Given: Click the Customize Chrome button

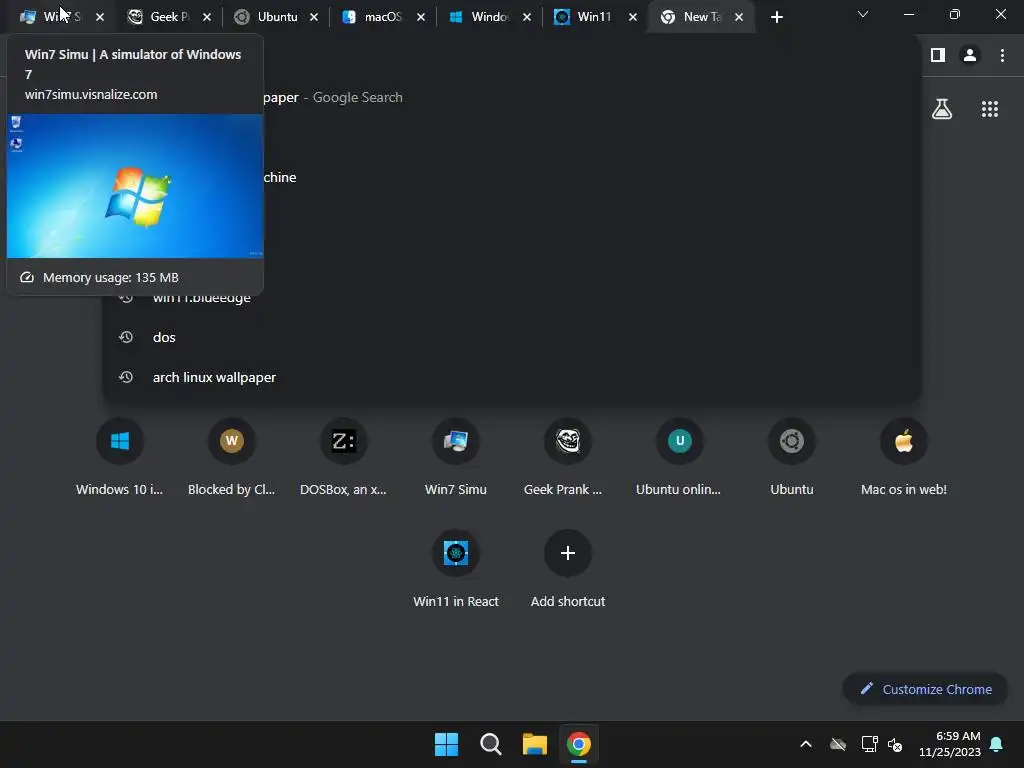Looking at the screenshot, I should [925, 689].
